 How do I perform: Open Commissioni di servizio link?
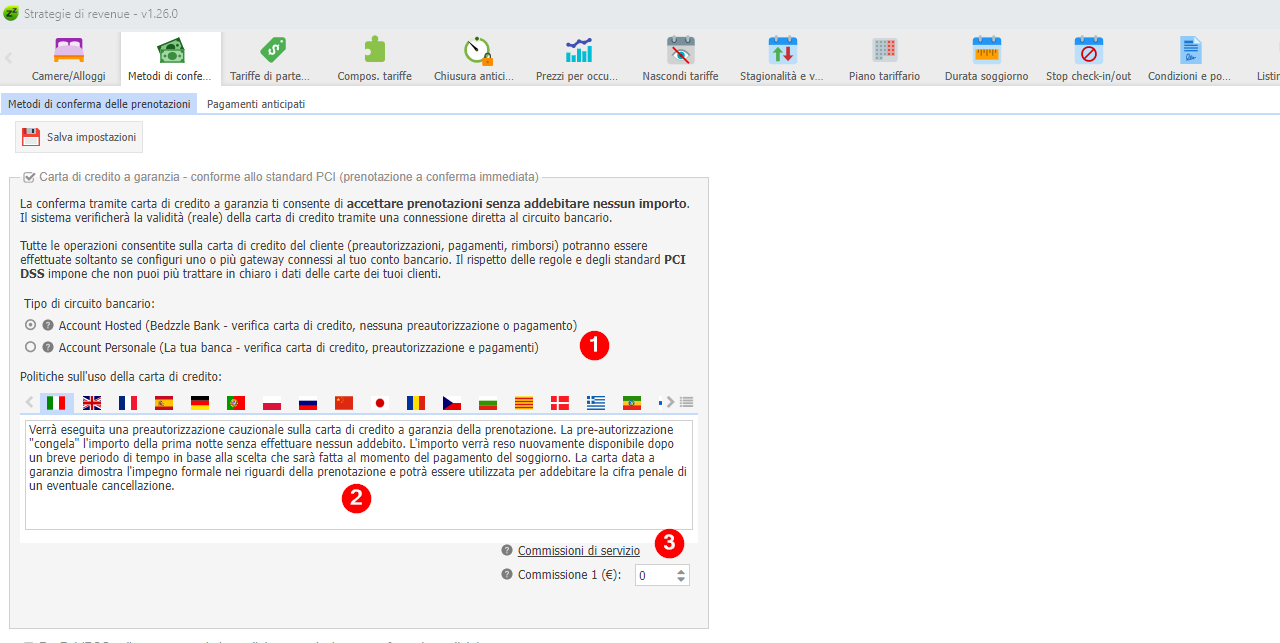(x=578, y=551)
